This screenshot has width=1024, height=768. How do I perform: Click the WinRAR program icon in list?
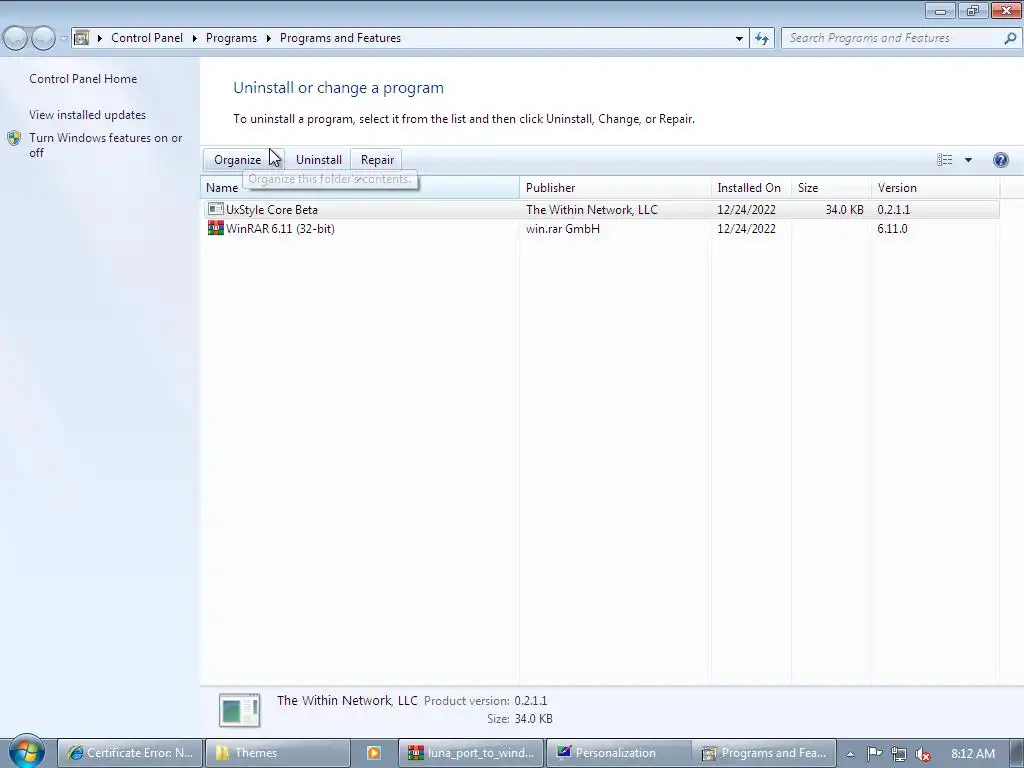[x=216, y=228]
